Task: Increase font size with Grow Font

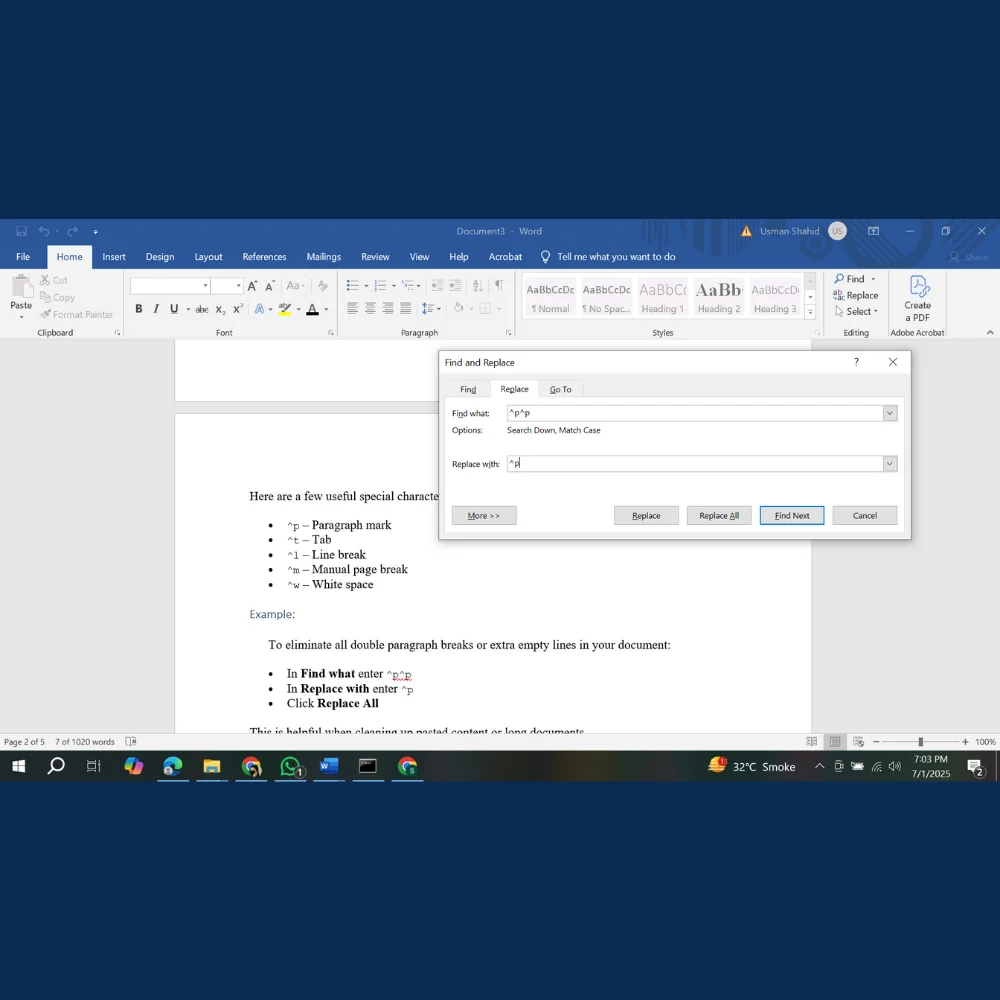Action: click(x=253, y=286)
